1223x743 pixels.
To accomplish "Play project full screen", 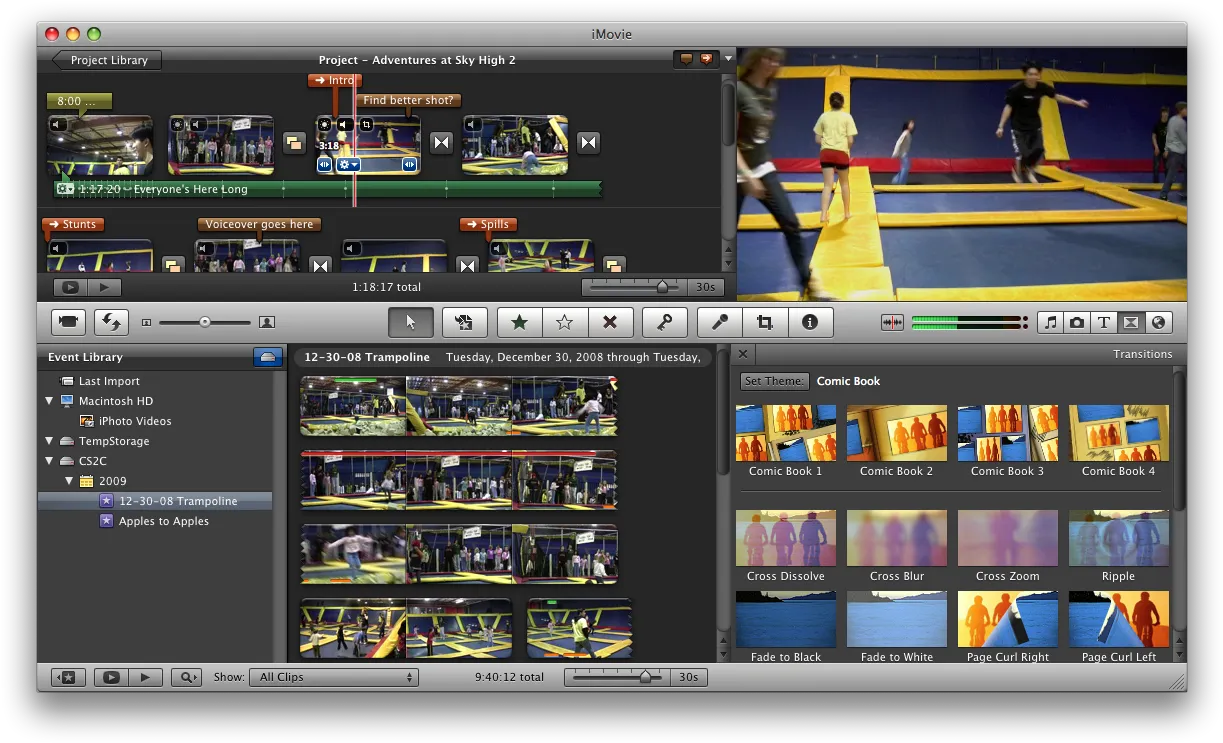I will (71, 287).
